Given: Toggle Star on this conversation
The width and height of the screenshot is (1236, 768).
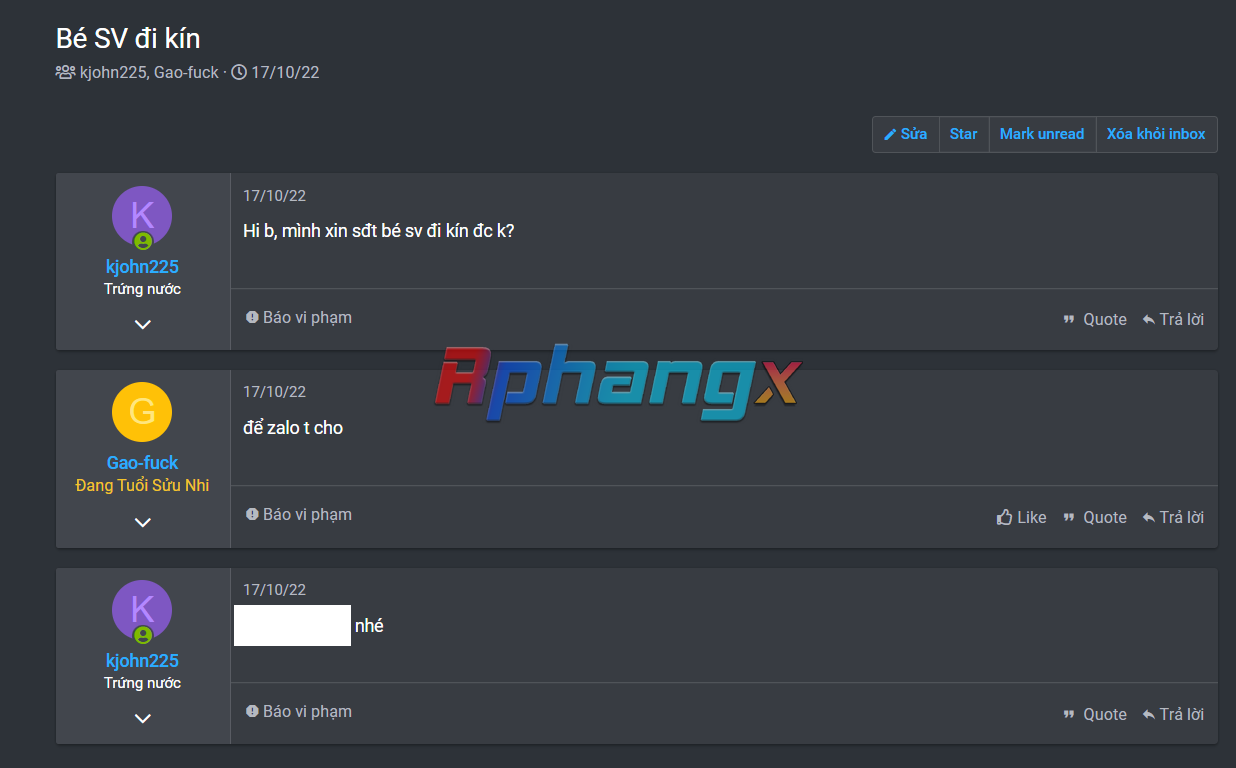Looking at the screenshot, I should pyautogui.click(x=964, y=134).
